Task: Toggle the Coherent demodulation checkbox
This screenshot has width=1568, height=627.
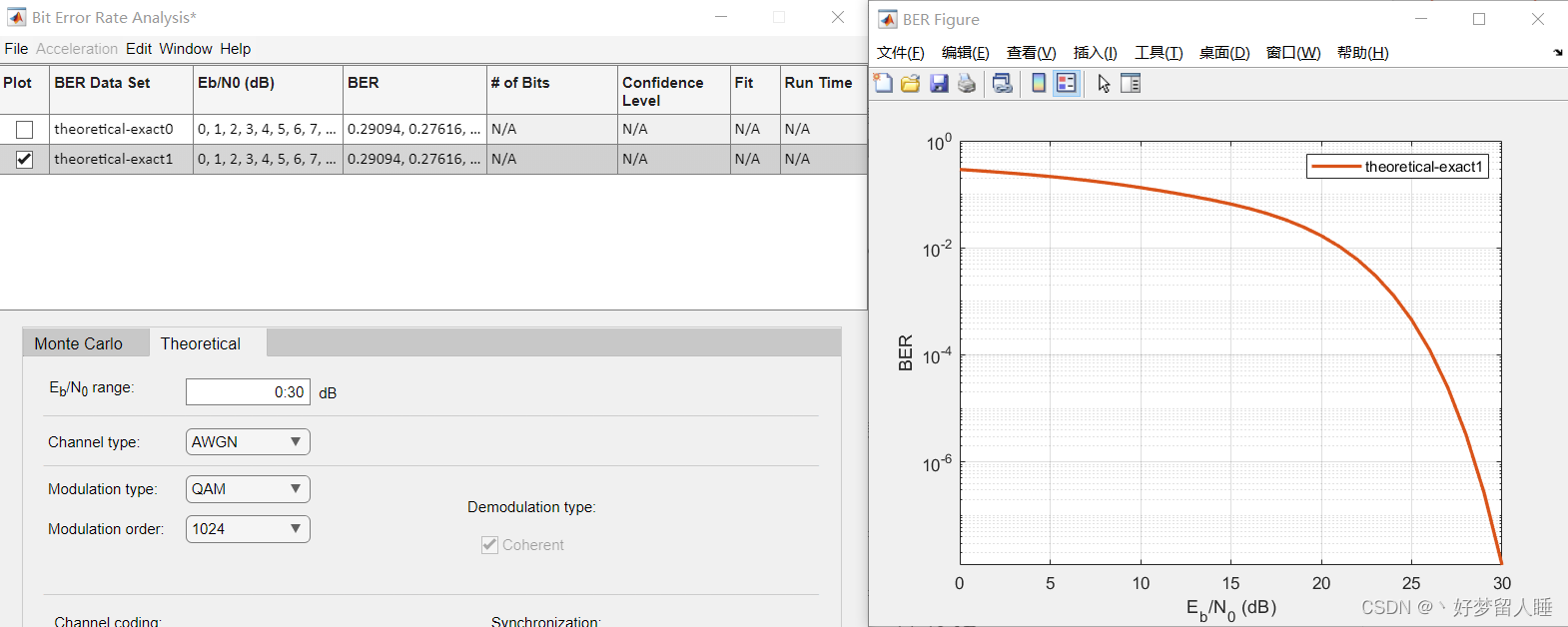Action: tap(489, 544)
